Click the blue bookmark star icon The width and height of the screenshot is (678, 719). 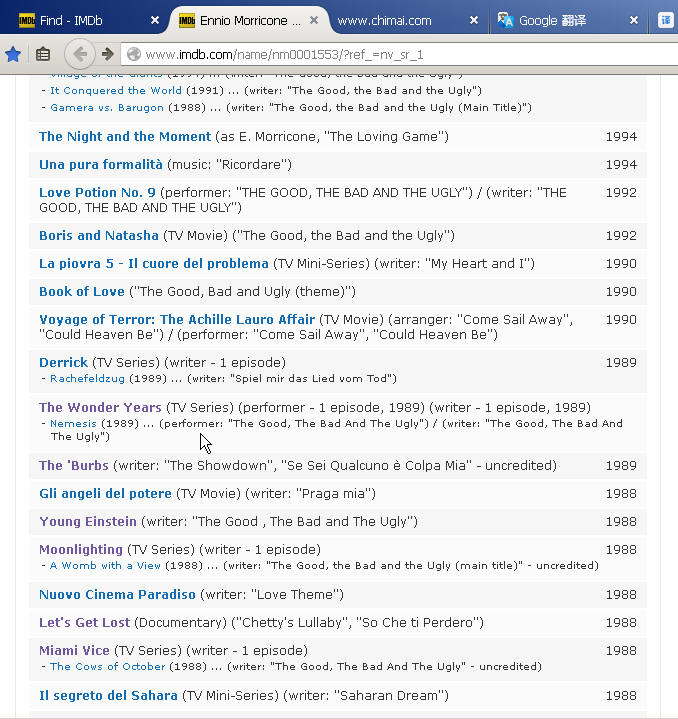pyautogui.click(x=13, y=55)
